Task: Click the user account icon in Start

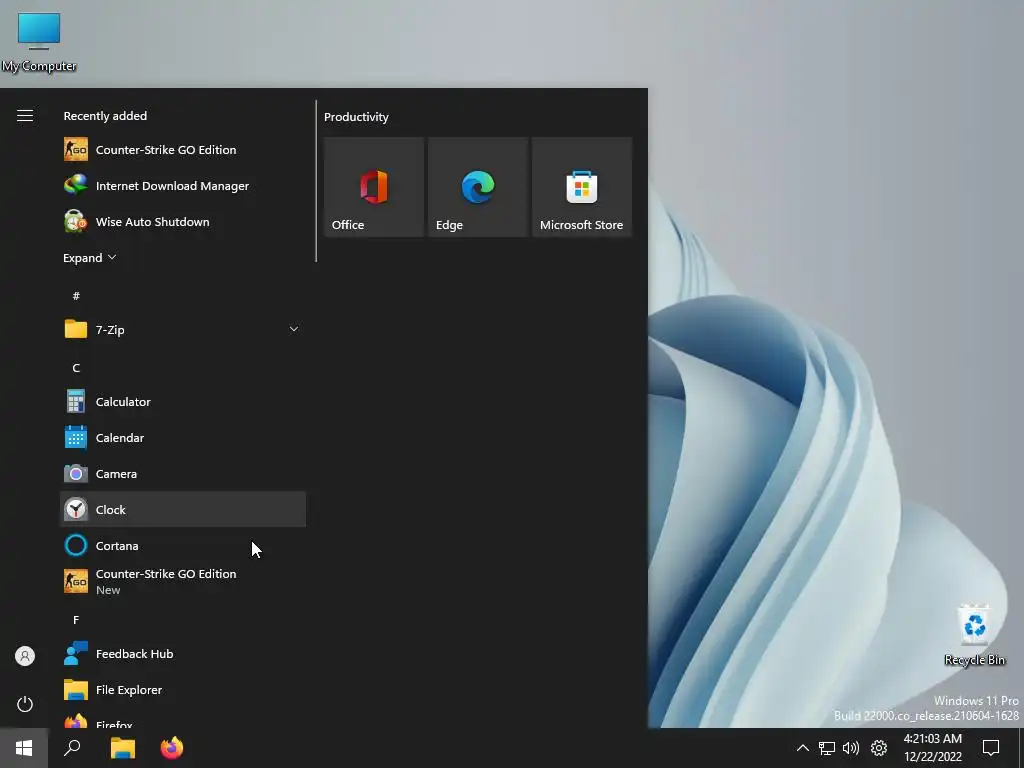Action: 25,656
